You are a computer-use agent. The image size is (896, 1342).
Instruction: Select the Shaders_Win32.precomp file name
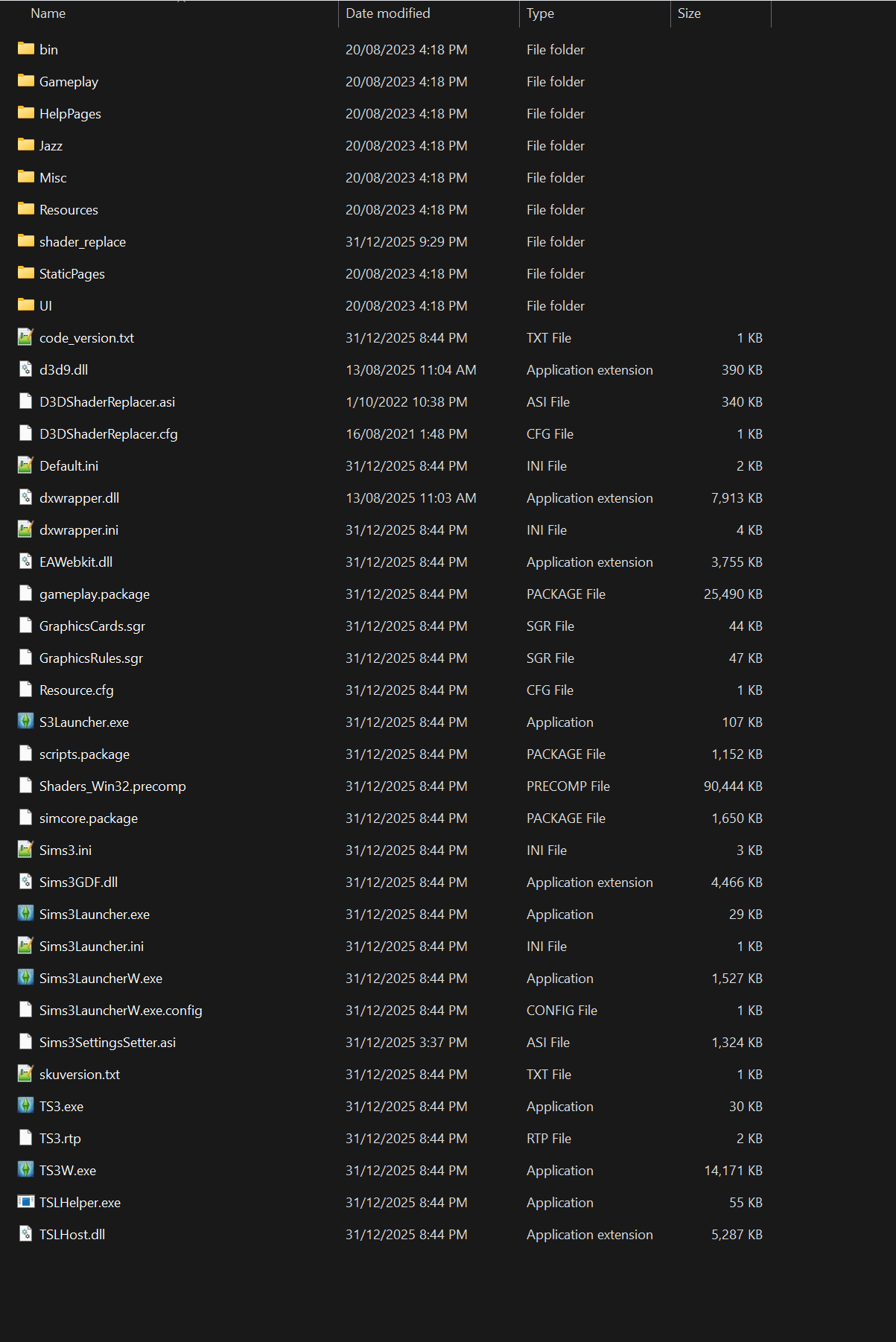[112, 786]
